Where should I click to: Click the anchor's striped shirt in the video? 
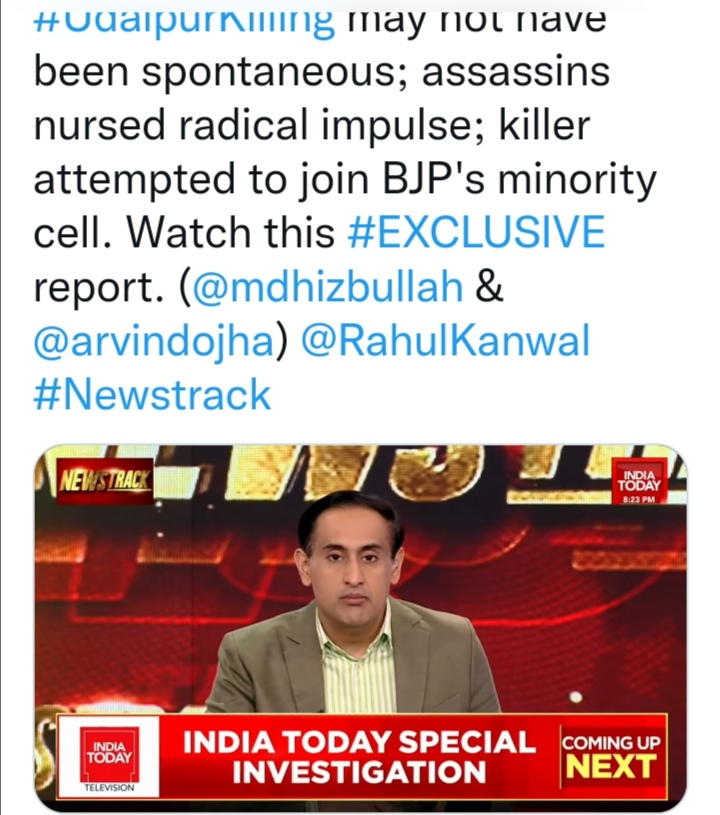pos(355,665)
